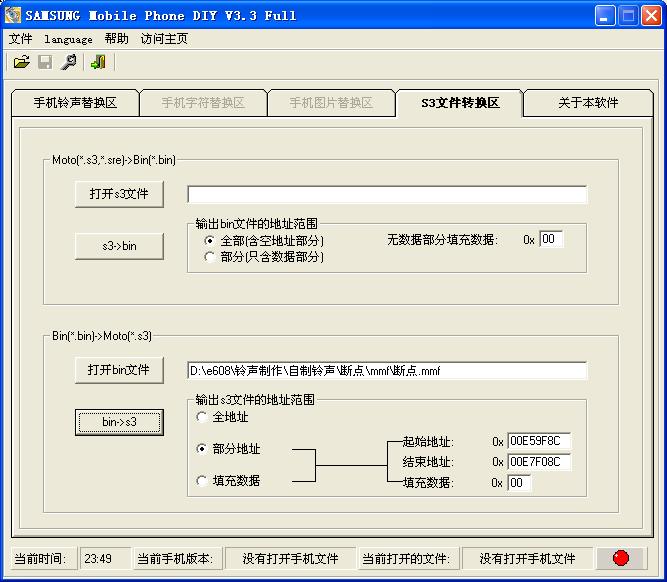
Task: Click the app icon in the title bar
Action: tap(12, 15)
